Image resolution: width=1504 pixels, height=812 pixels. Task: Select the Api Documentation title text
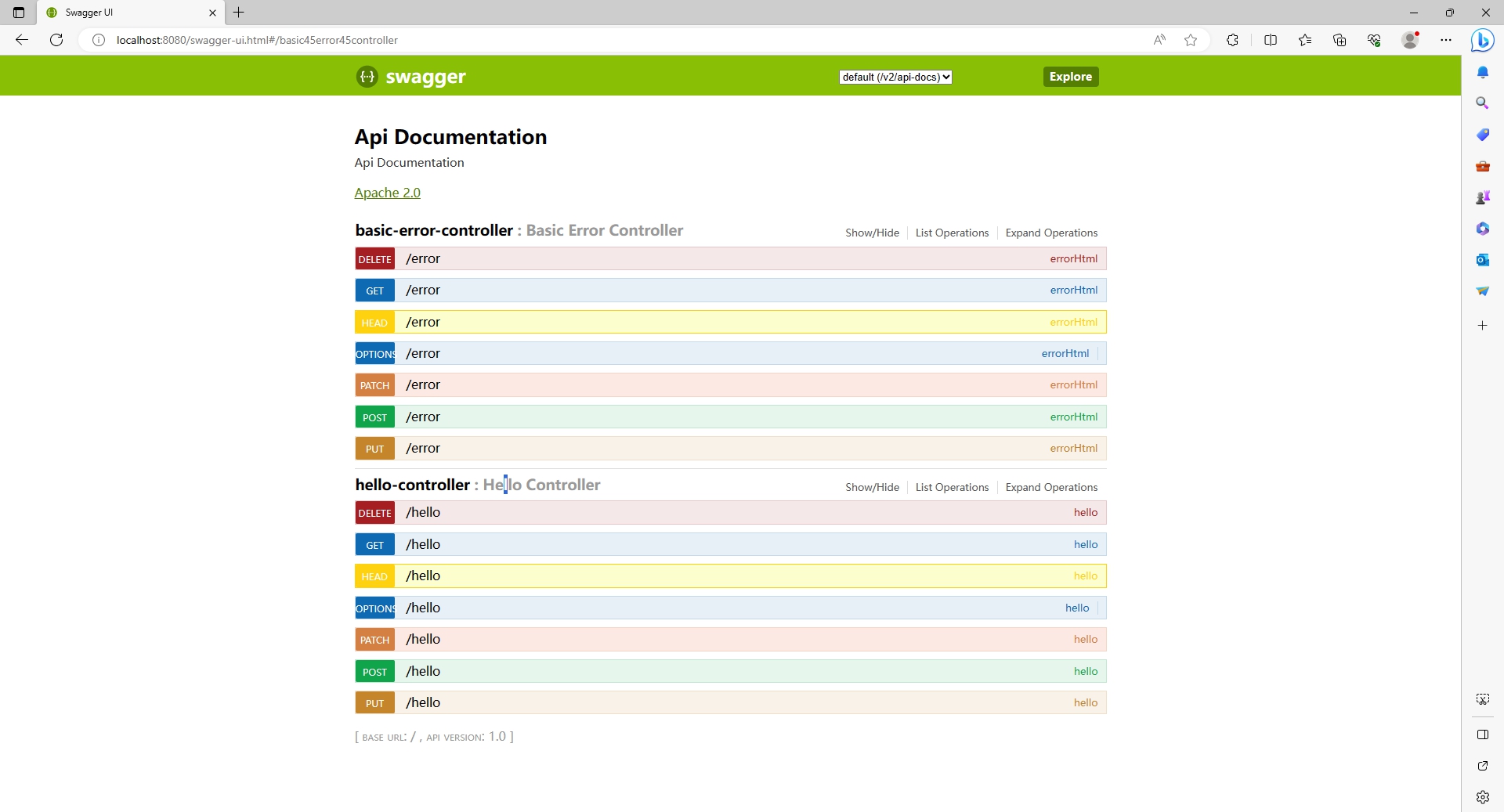(x=450, y=137)
